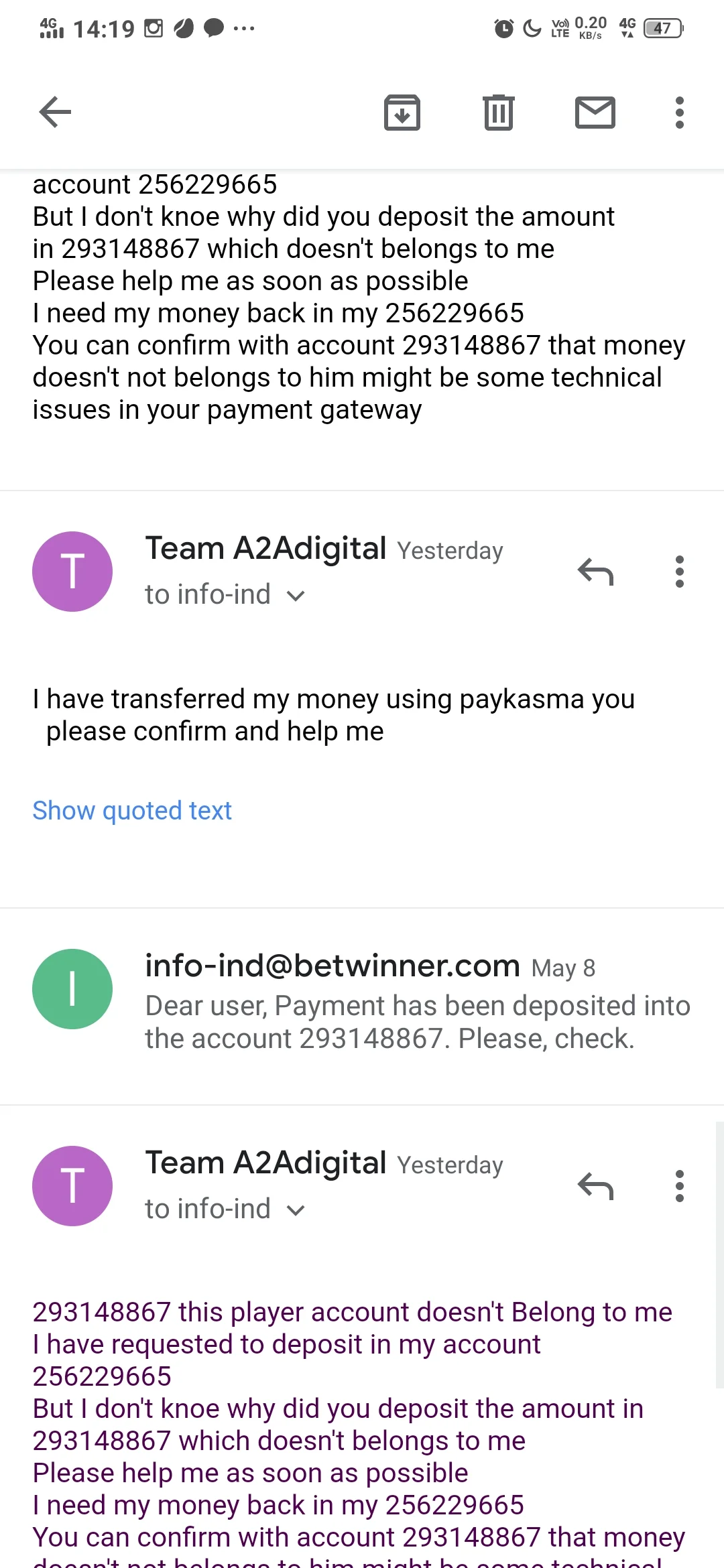This screenshot has width=724, height=1568.
Task: Expand recipient details of first Team A2Adigital message
Action: (x=295, y=595)
